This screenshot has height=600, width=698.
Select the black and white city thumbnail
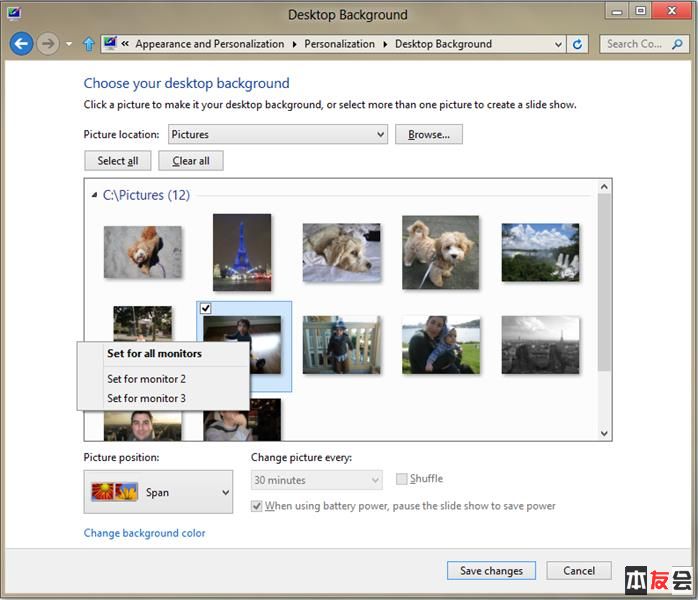pos(540,345)
